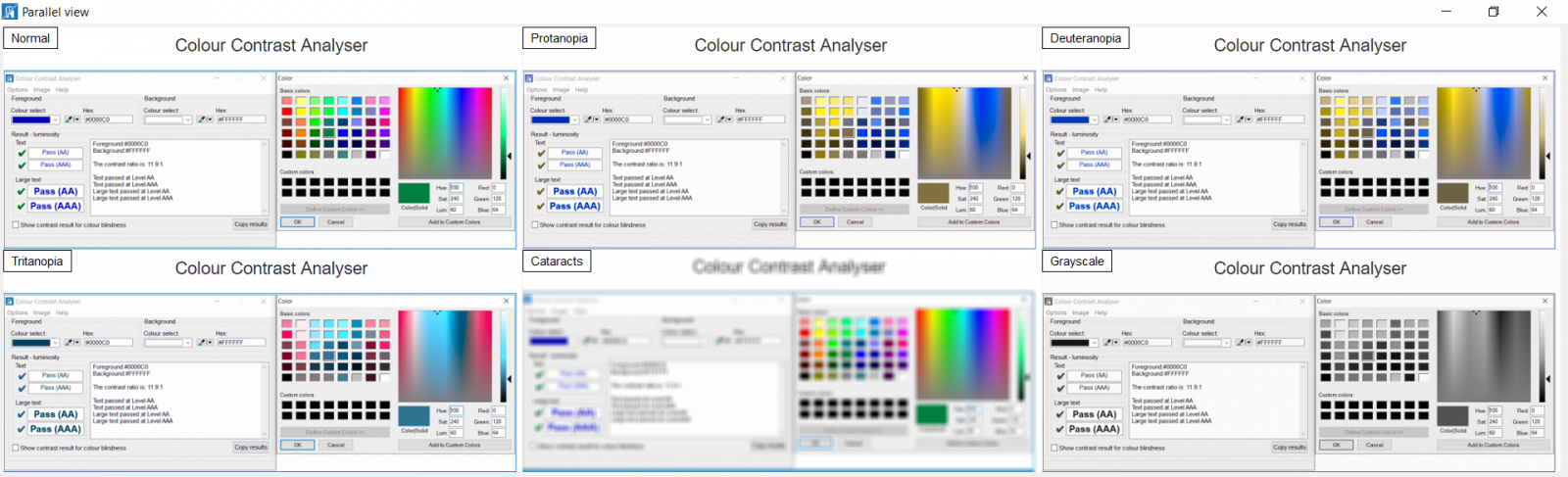This screenshot has width=1568, height=477.
Task: Click foreground eyedropper icon in Grayscale panel
Action: pos(1107,343)
